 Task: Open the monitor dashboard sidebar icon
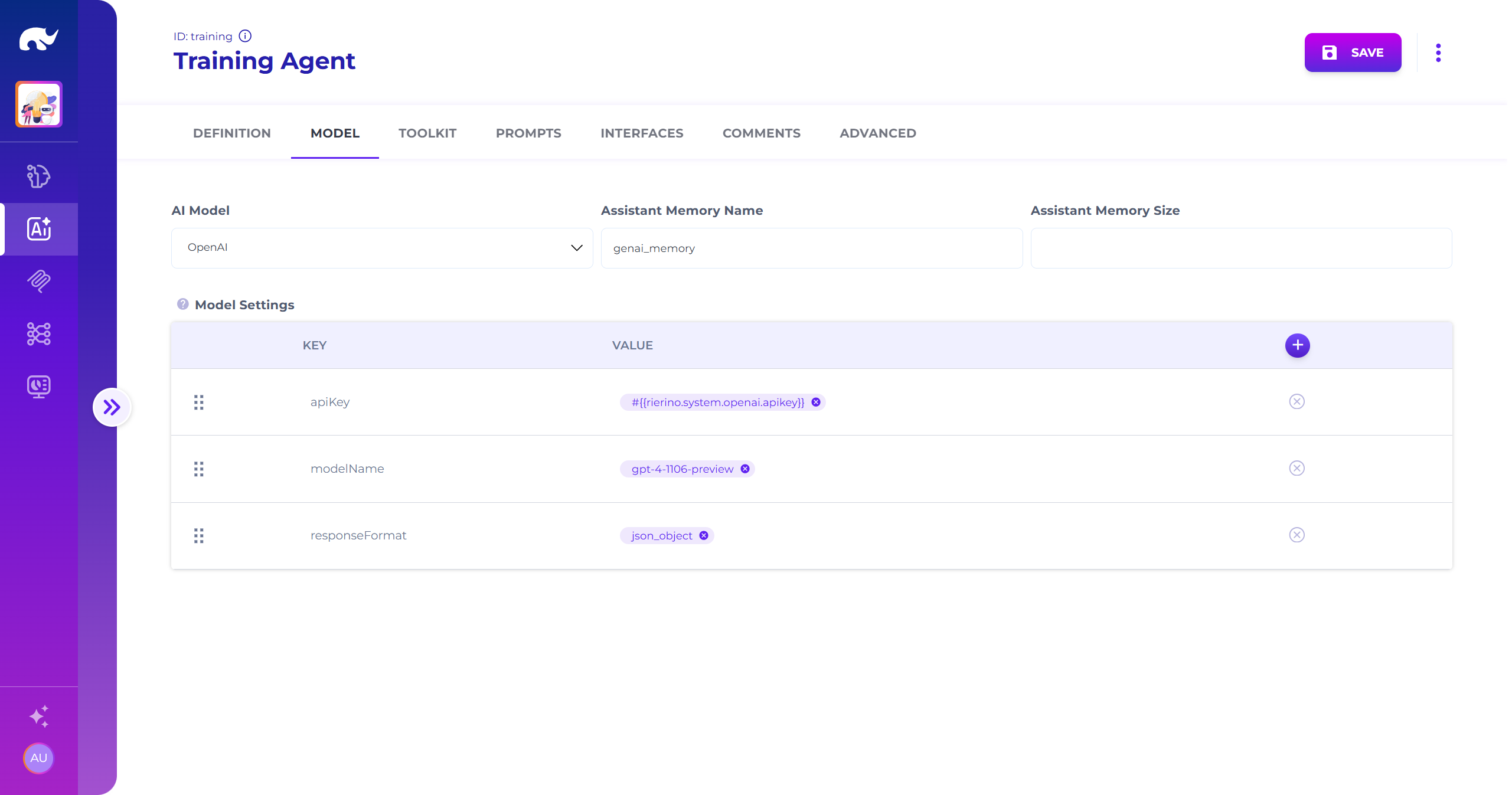click(x=38, y=387)
